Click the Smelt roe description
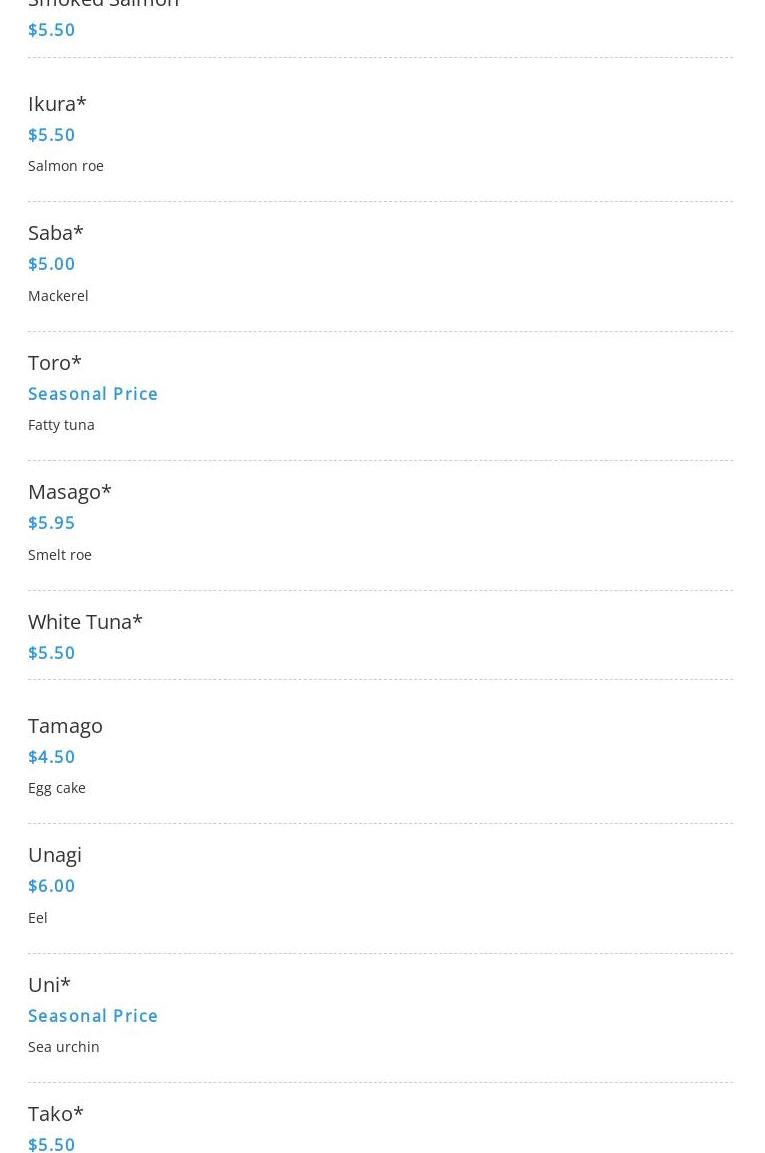This screenshot has width=765, height=1153. [x=60, y=555]
